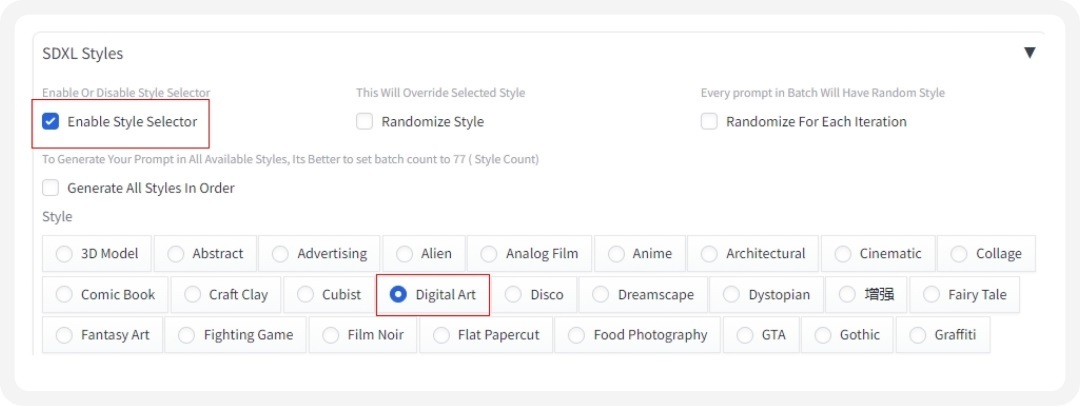Image resolution: width=1080 pixels, height=406 pixels.
Task: Choose the Cinematic style
Action: [843, 254]
